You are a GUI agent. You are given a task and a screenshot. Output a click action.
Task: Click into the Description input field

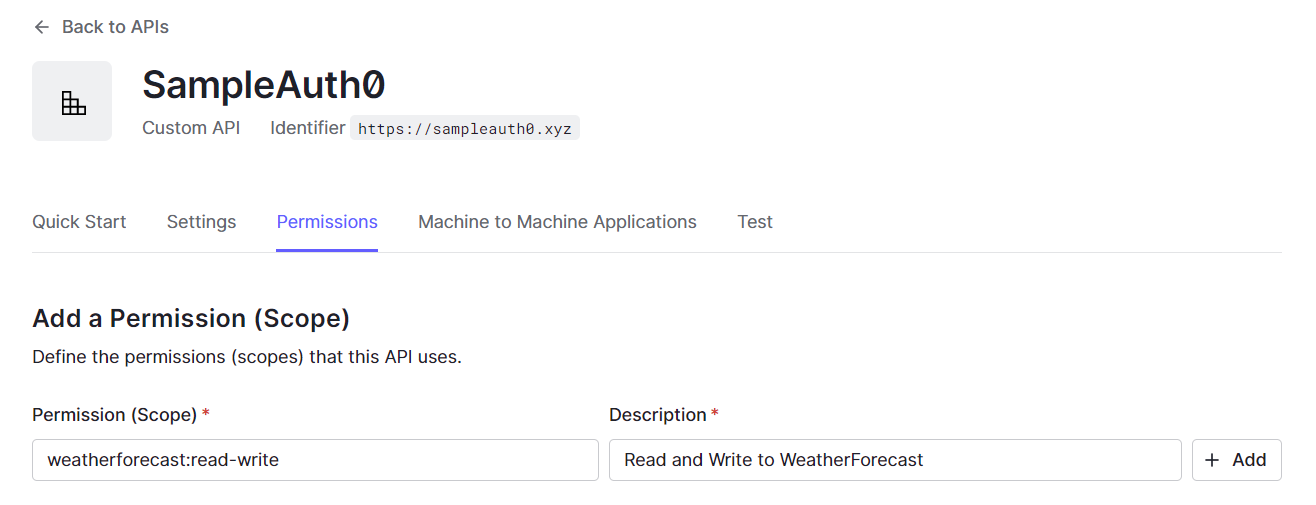(x=894, y=460)
